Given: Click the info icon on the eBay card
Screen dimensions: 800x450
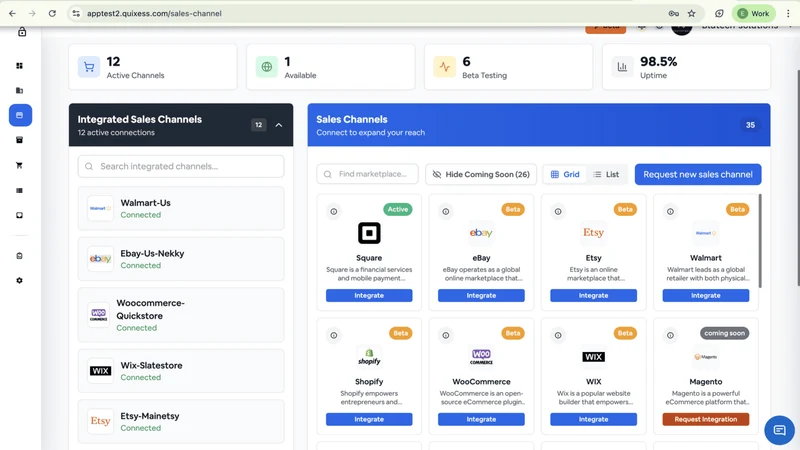Looking at the screenshot, I should (x=446, y=211).
